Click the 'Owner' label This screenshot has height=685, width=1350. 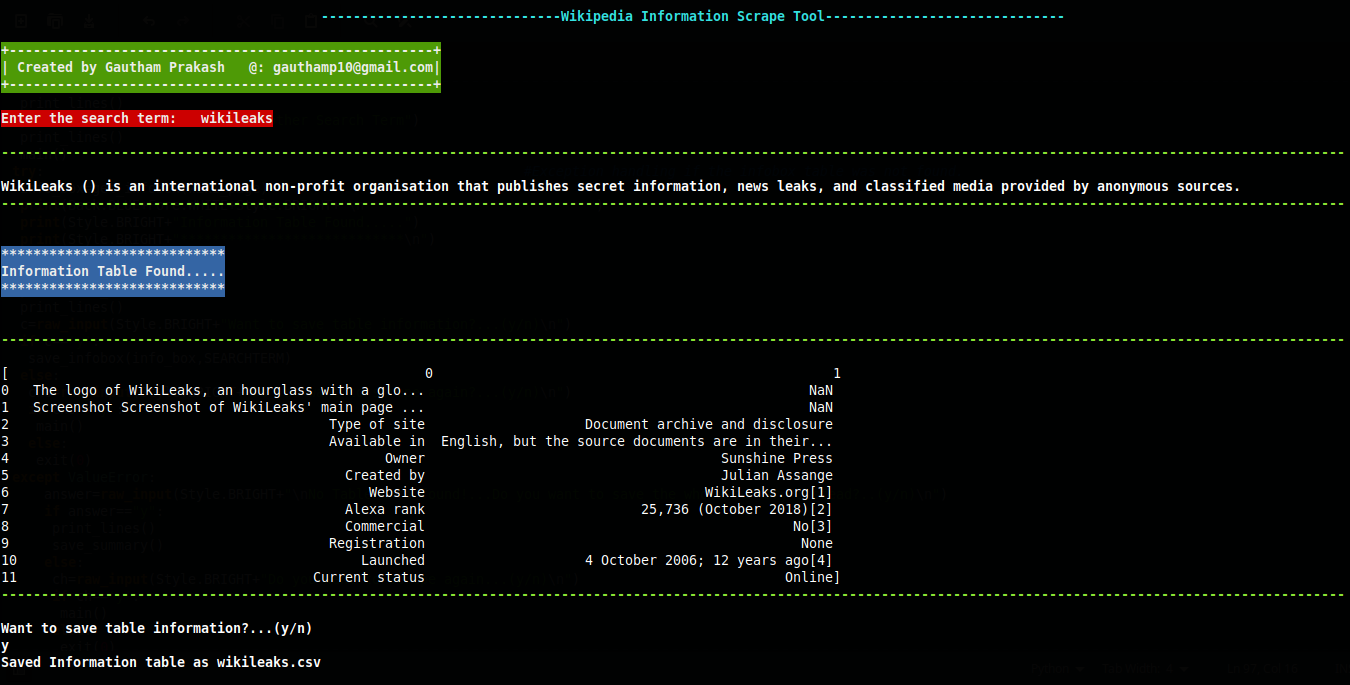(405, 458)
